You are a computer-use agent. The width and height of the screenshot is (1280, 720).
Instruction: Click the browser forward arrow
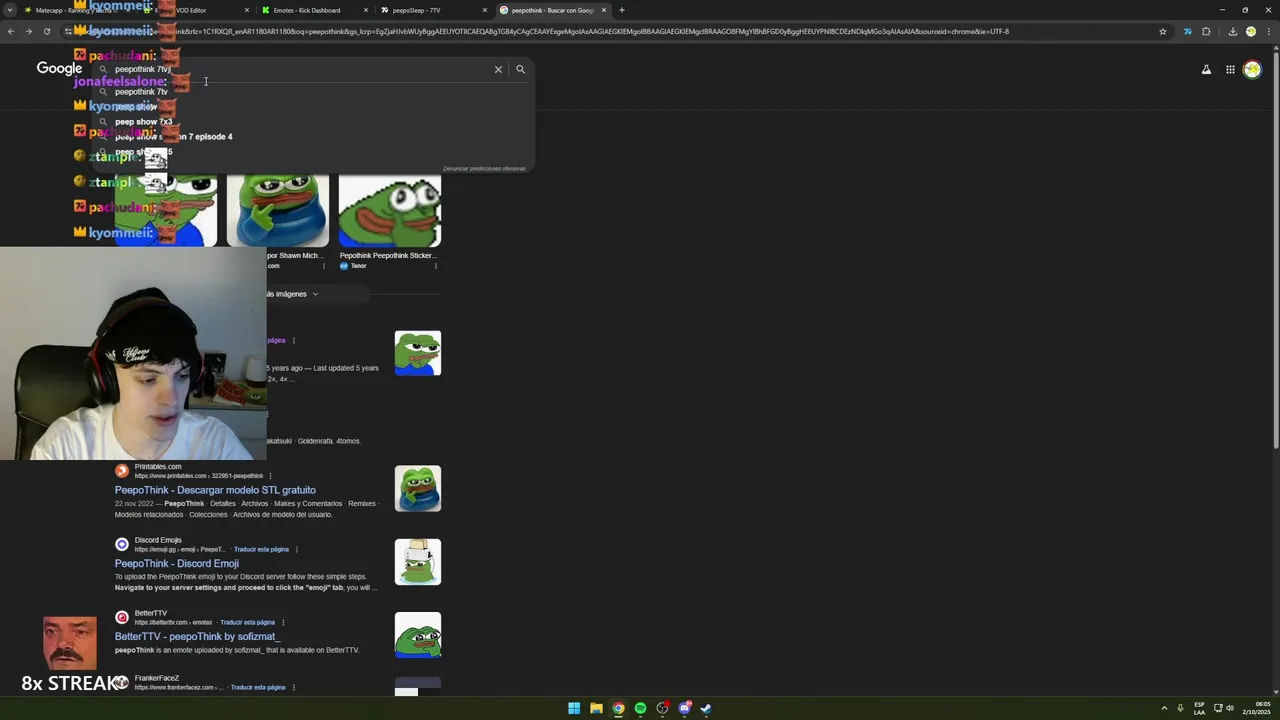29,31
